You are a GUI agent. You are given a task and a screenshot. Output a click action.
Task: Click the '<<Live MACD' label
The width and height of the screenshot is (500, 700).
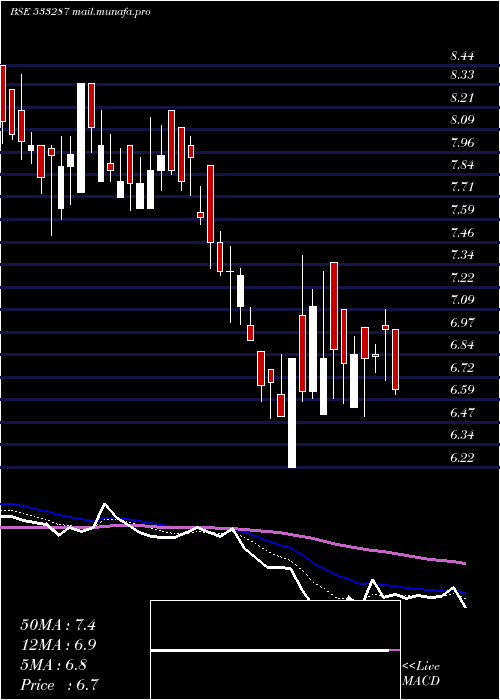(421, 674)
